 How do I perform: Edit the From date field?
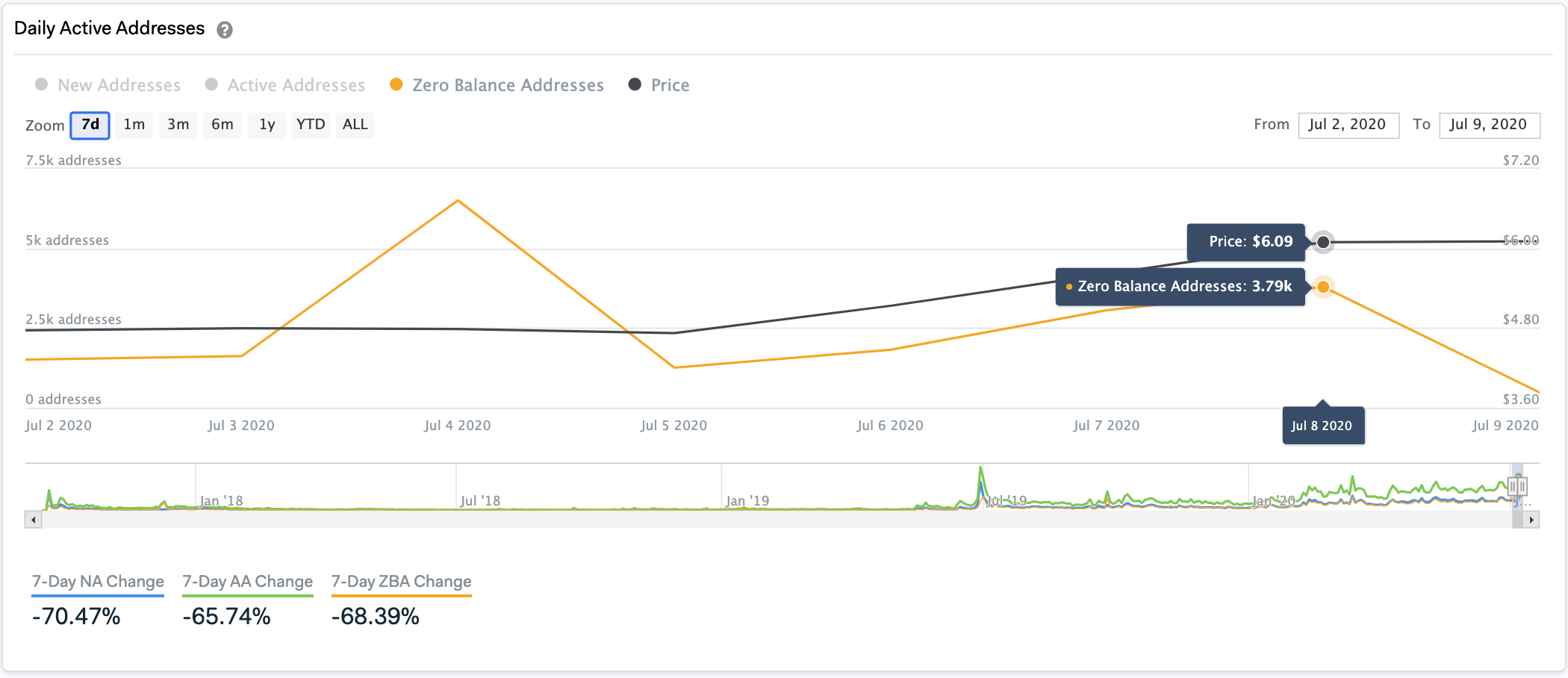pyautogui.click(x=1348, y=125)
